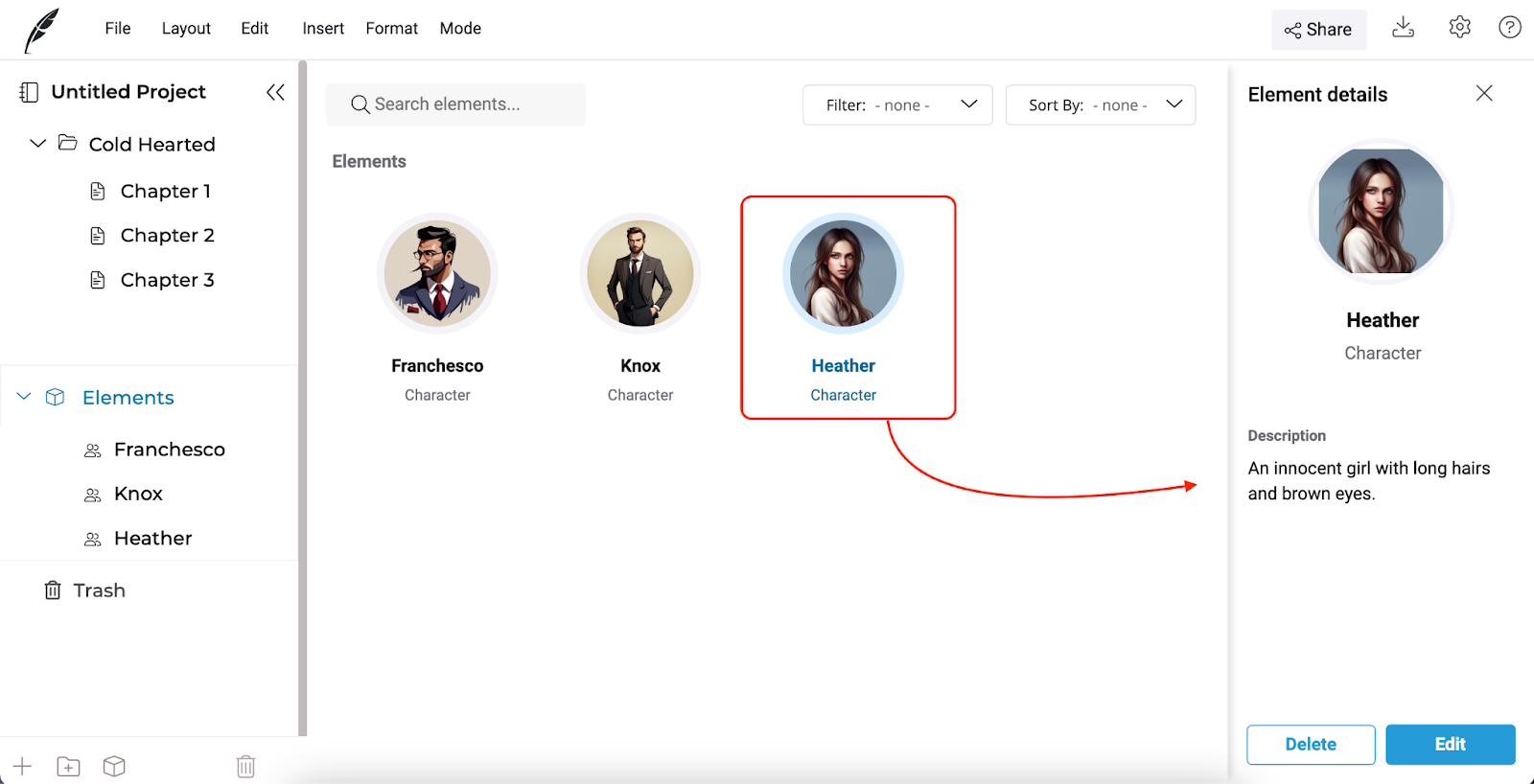
Task: Click the Knox name under portrait
Action: 640,366
